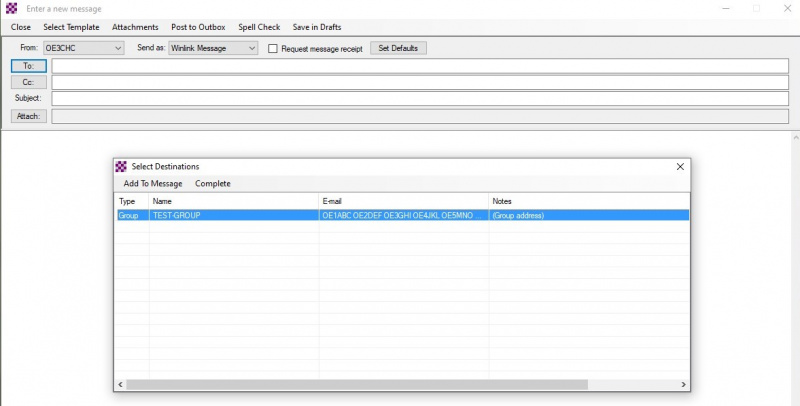Click the Group type cell
Viewport: 800px width, 406px height.
pos(129,215)
